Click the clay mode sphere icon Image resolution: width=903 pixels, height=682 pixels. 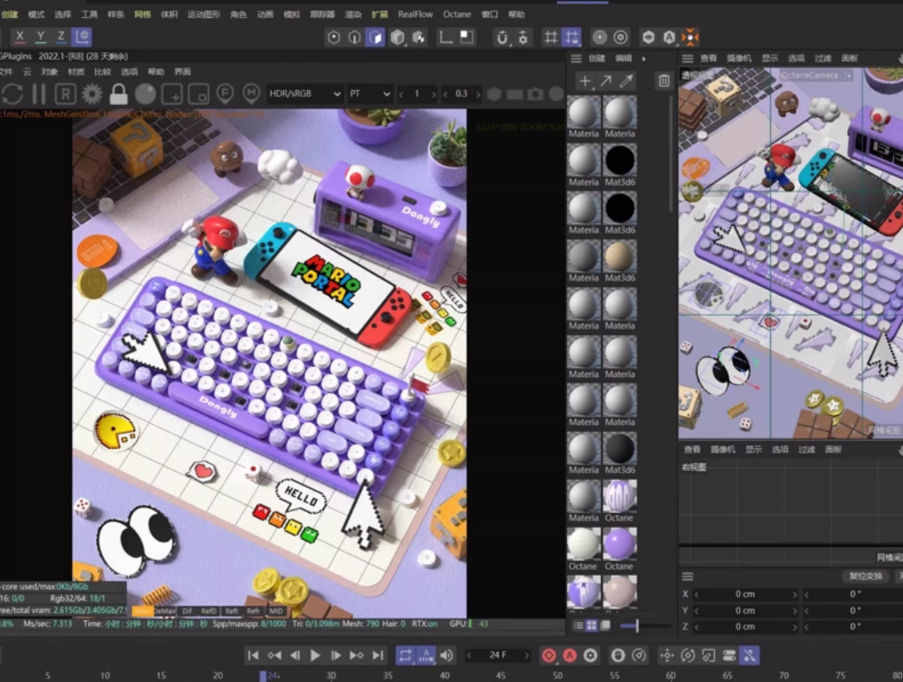click(146, 94)
